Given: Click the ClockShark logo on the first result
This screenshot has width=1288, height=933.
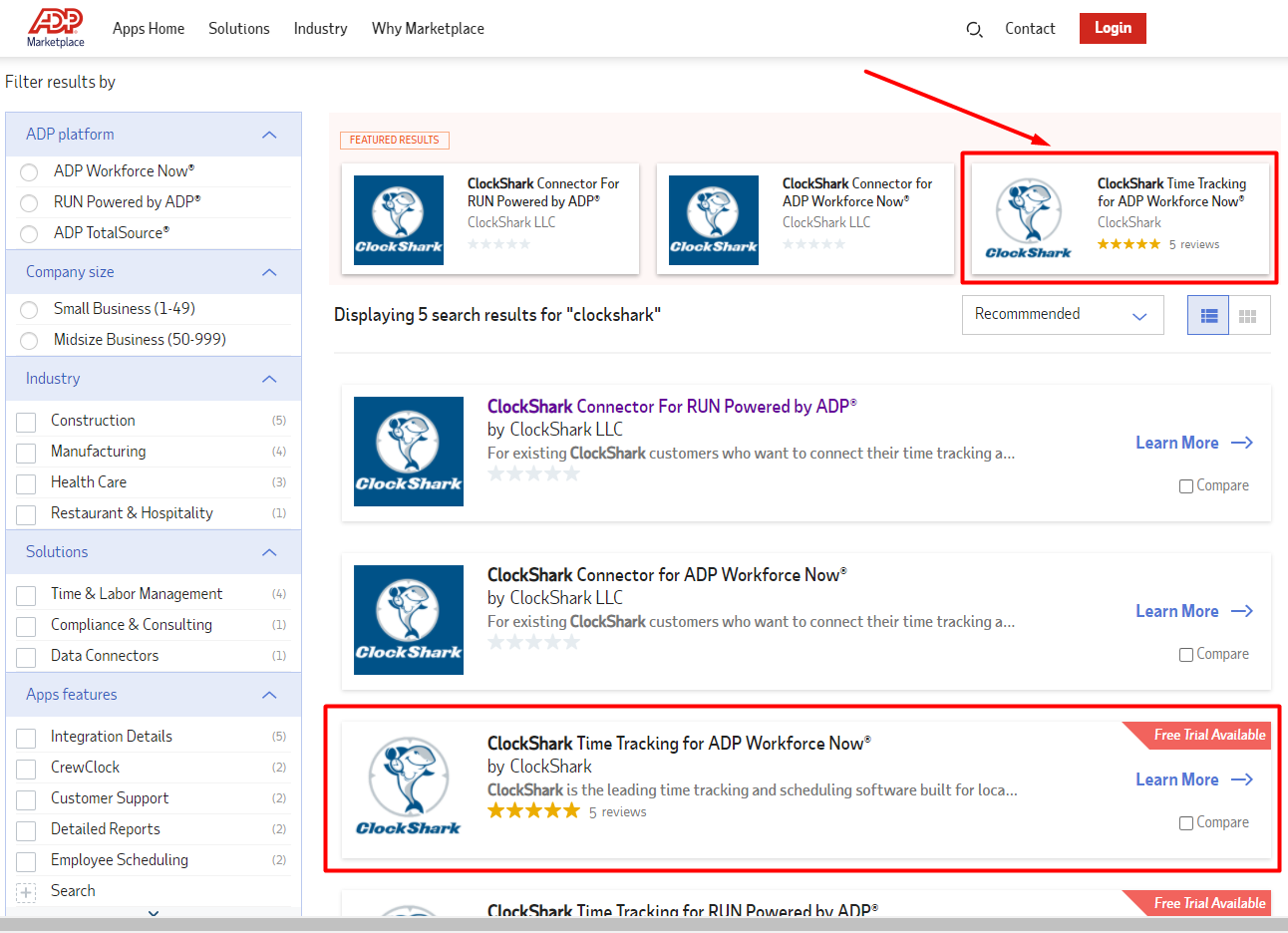Looking at the screenshot, I should pyautogui.click(x=409, y=452).
